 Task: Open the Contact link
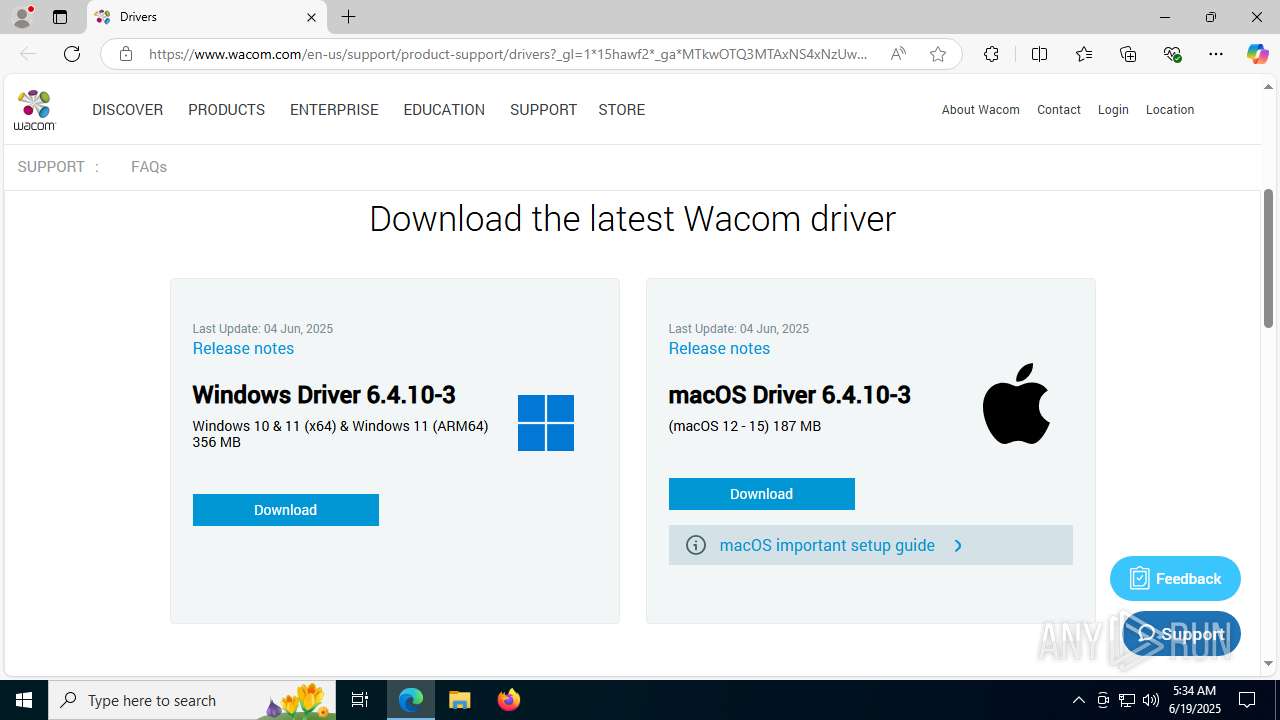pyautogui.click(x=1058, y=110)
